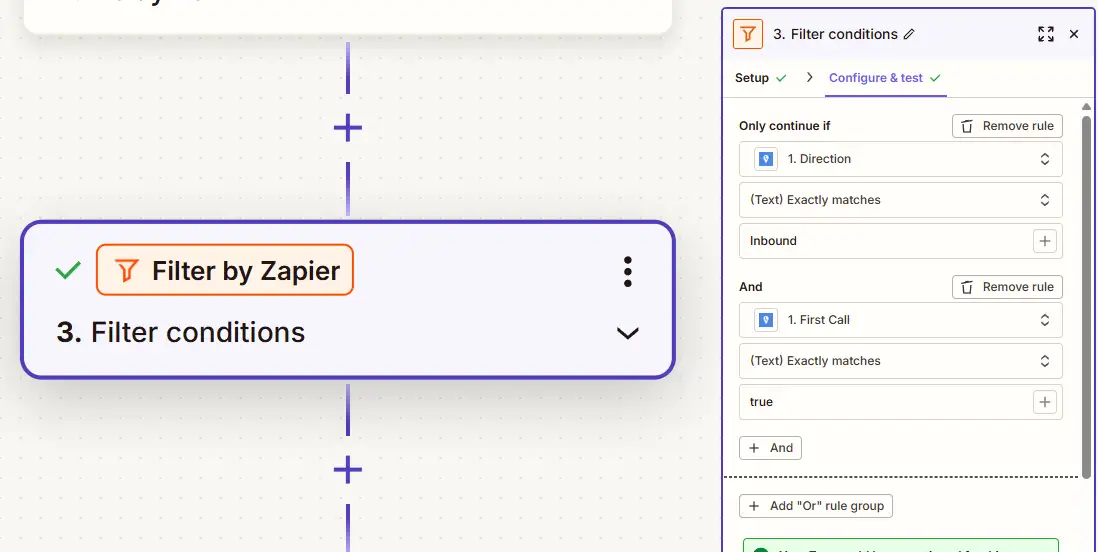1098x552 pixels.
Task: Switch to the Configure & test tab
Action: (884, 78)
